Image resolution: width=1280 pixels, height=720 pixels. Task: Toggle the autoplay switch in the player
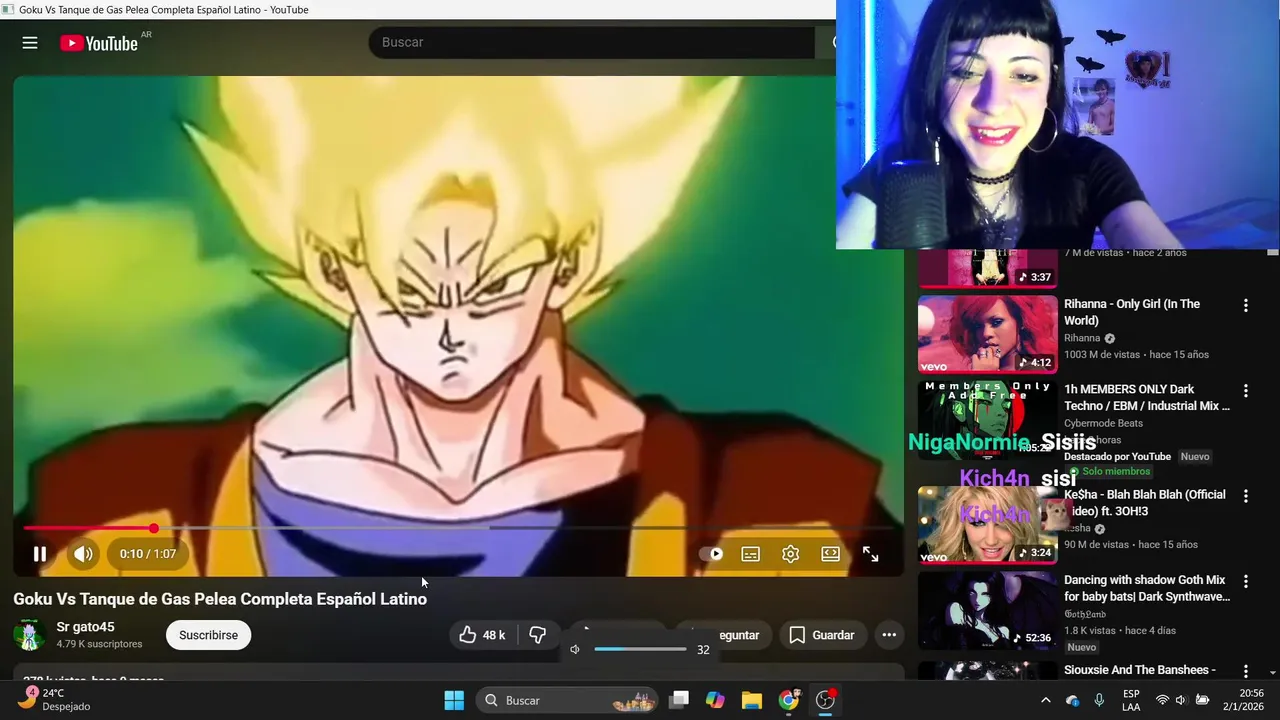pyautogui.click(x=711, y=554)
